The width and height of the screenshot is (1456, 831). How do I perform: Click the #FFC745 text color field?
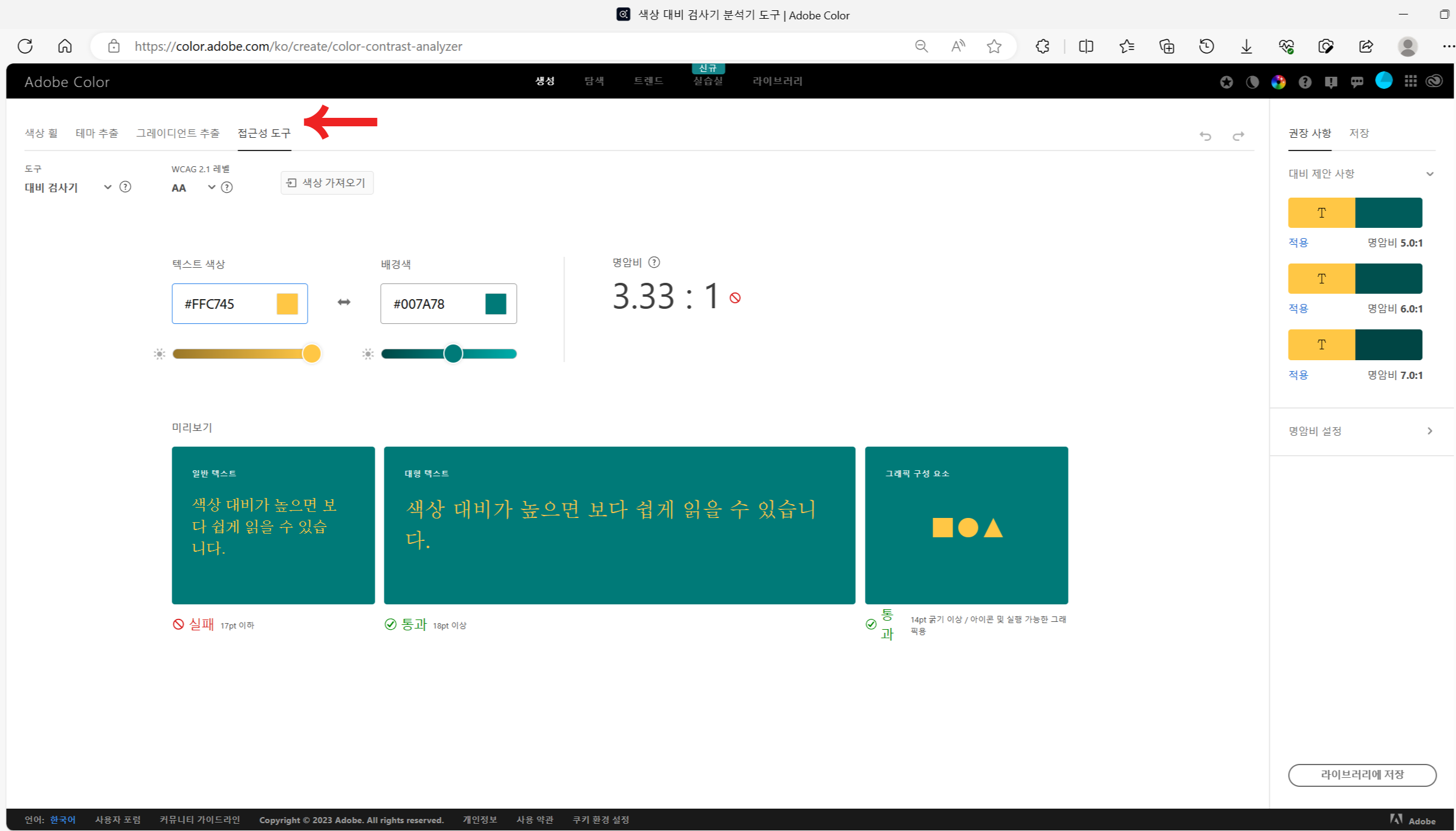239,303
